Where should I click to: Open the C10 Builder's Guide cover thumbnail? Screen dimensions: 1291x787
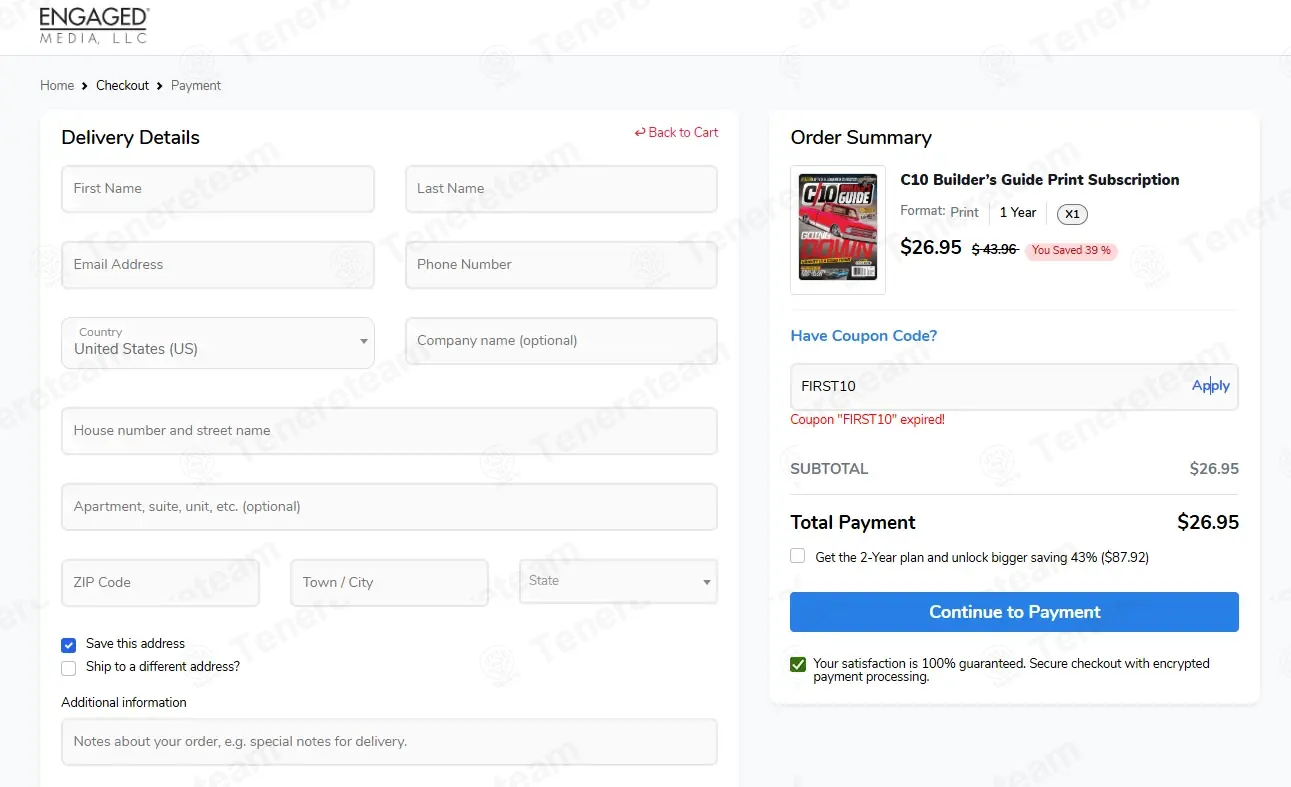(838, 230)
